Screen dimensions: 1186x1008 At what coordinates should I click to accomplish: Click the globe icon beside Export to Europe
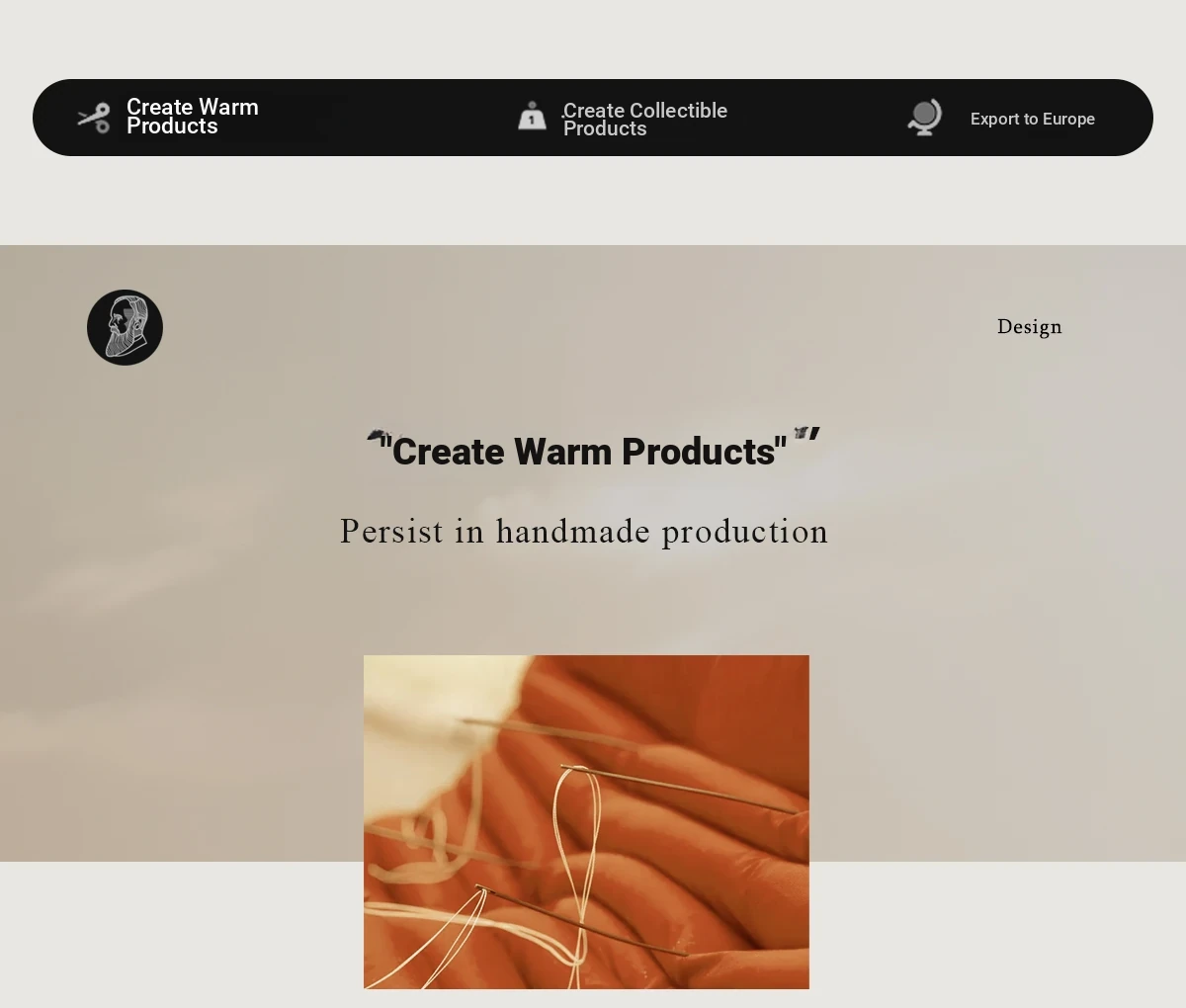(925, 118)
